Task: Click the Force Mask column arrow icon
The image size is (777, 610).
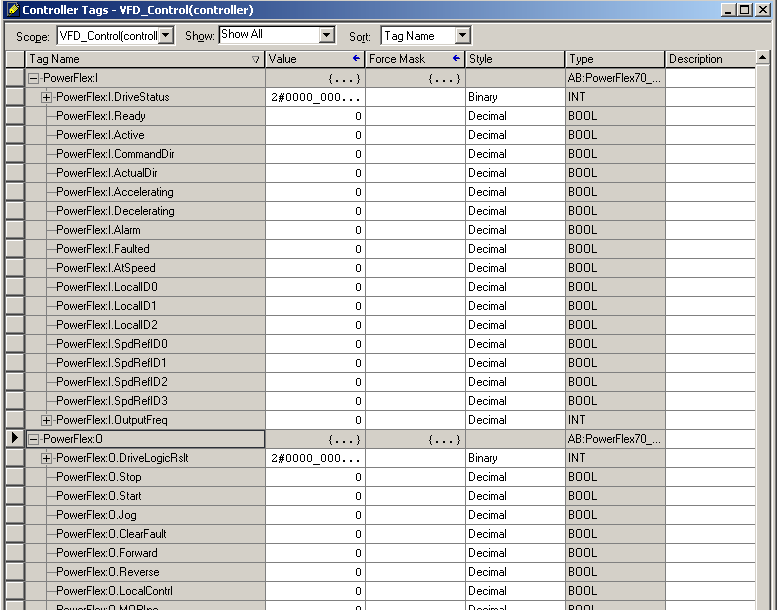Action: [456, 59]
